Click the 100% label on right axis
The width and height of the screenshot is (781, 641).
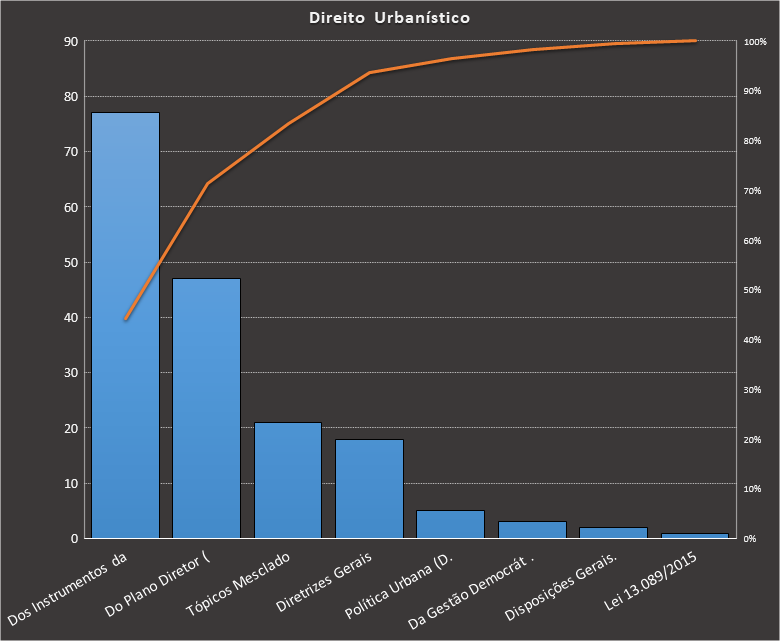(x=755, y=42)
